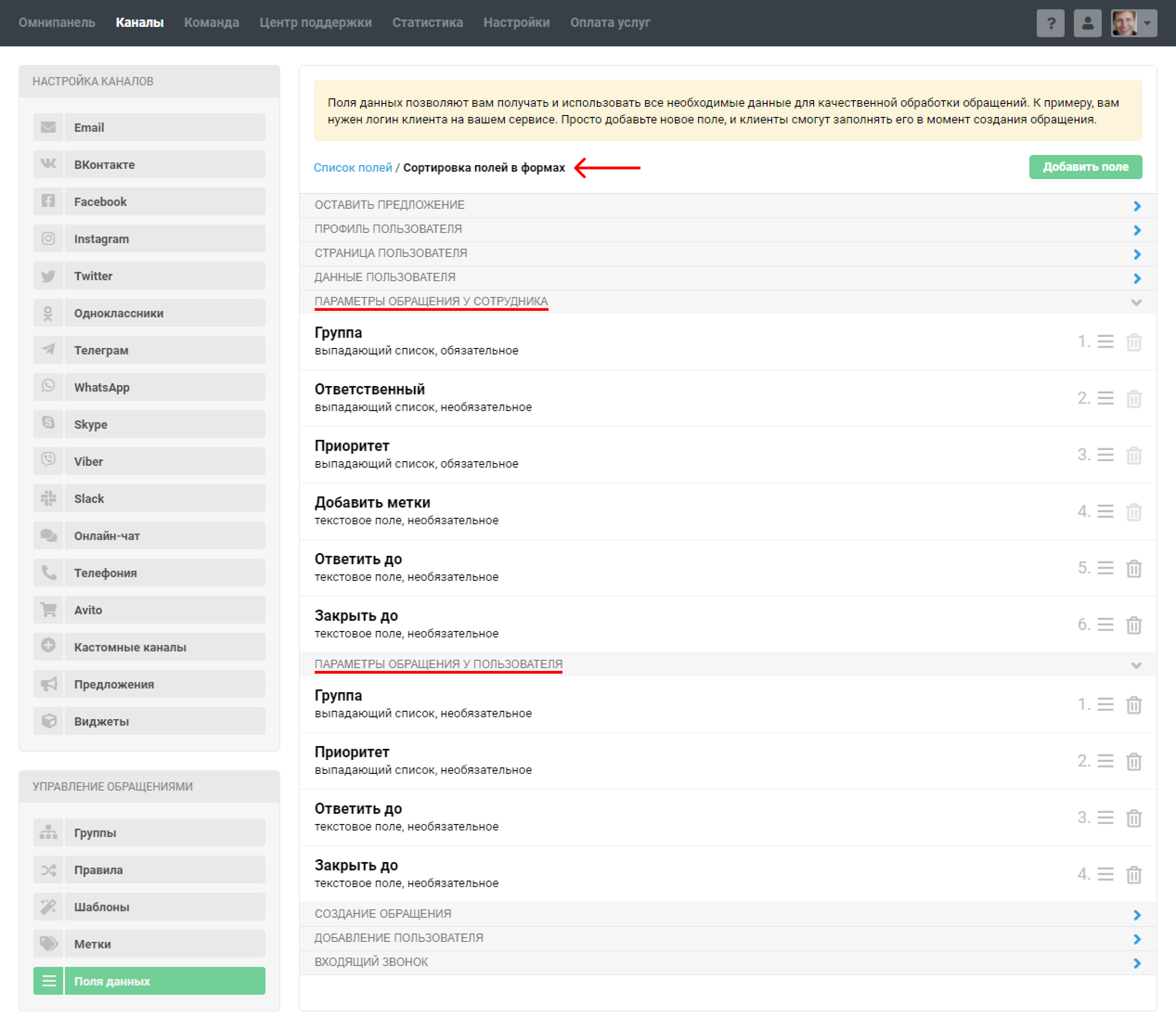The width and height of the screenshot is (1176, 1030).
Task: Open the Статистика menu item
Action: 427,22
